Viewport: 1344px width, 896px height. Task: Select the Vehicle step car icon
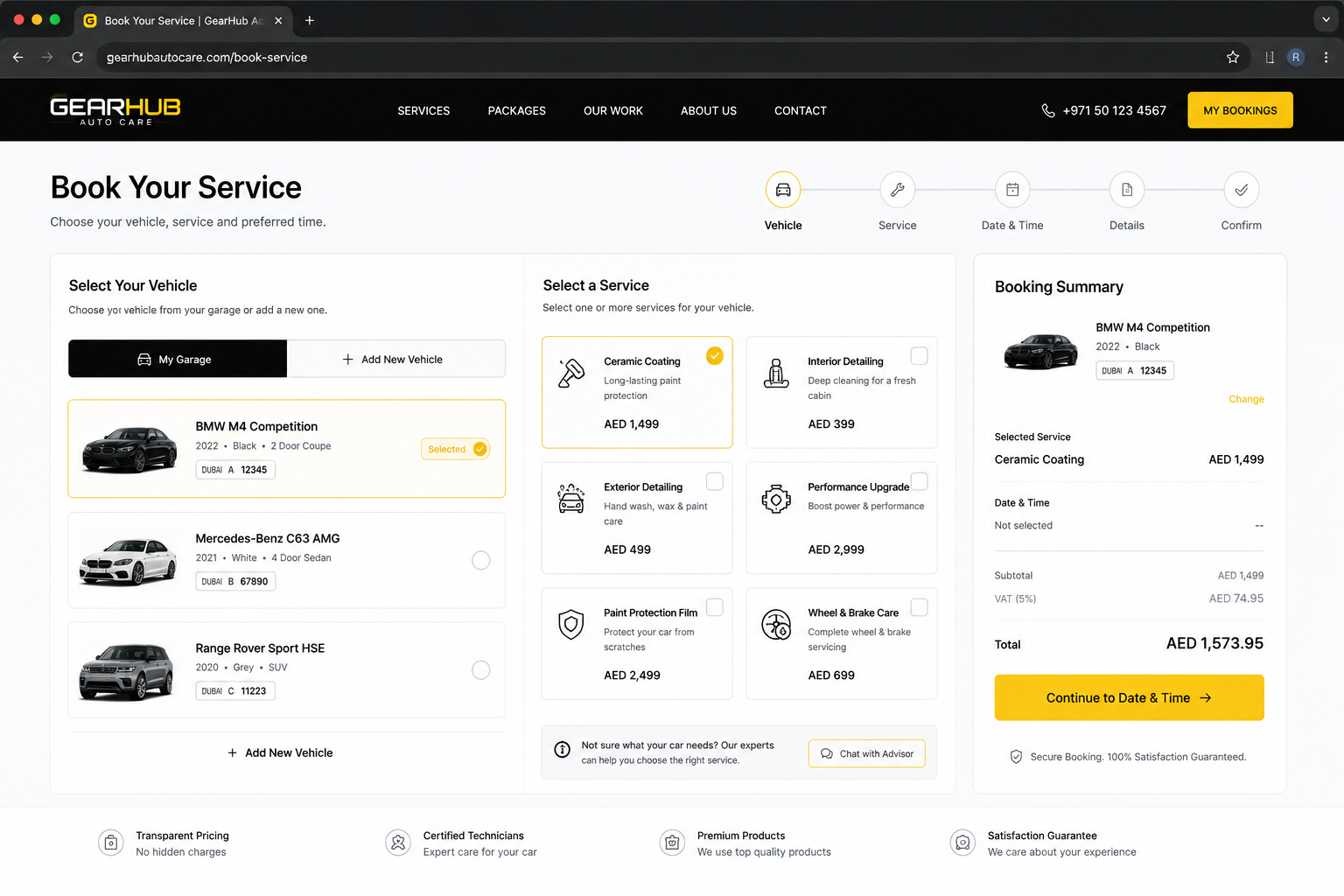tap(783, 190)
